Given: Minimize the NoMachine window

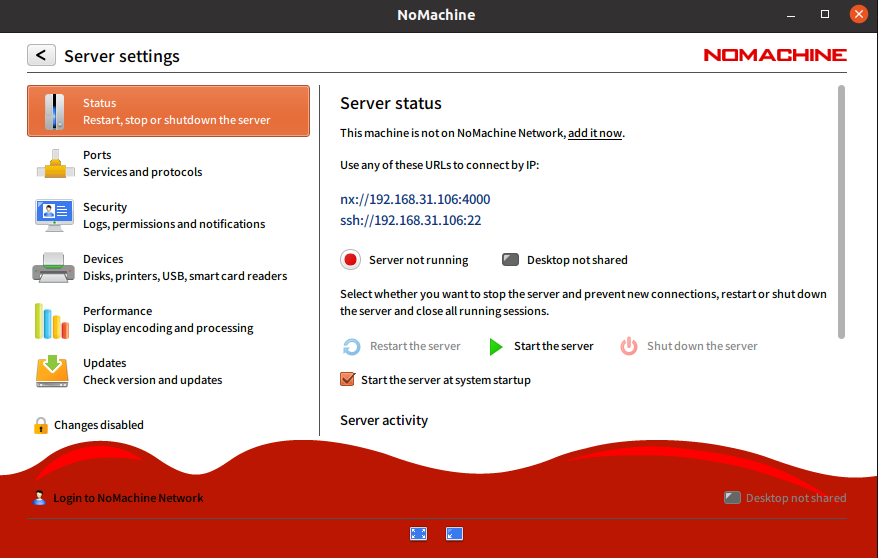Looking at the screenshot, I should click(791, 15).
